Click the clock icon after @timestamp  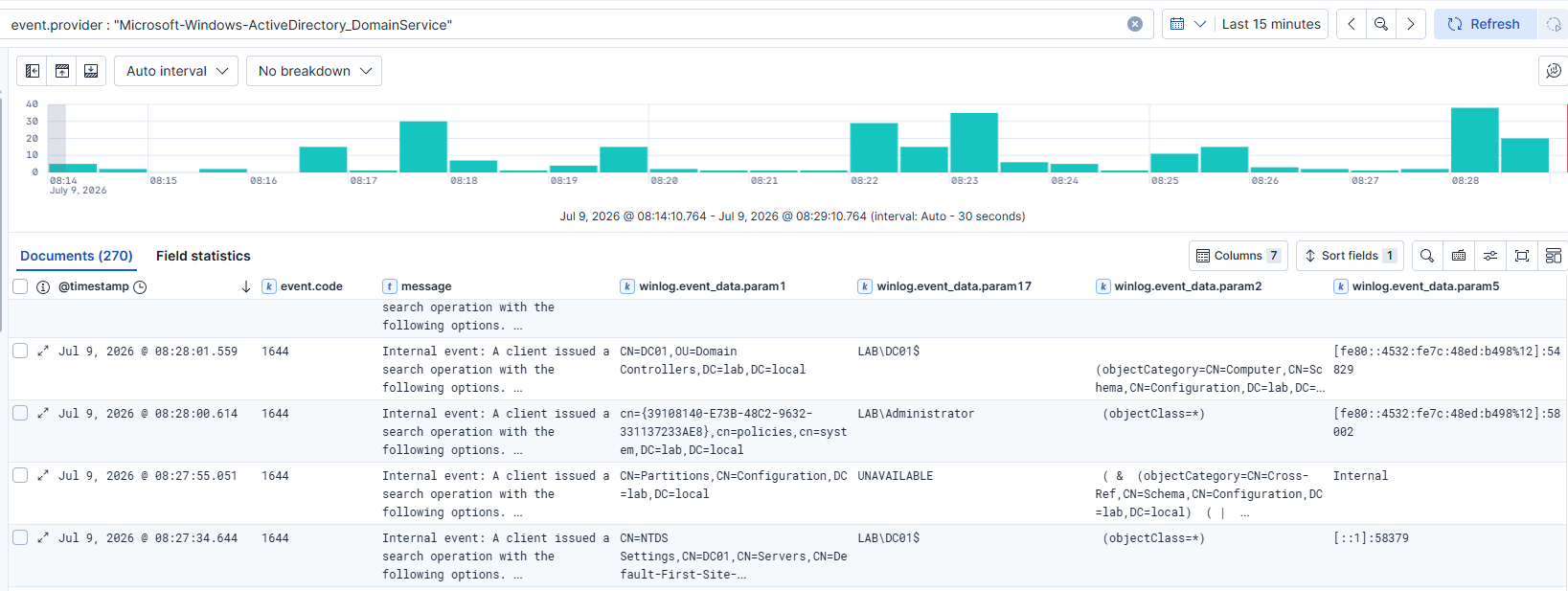[x=140, y=286]
